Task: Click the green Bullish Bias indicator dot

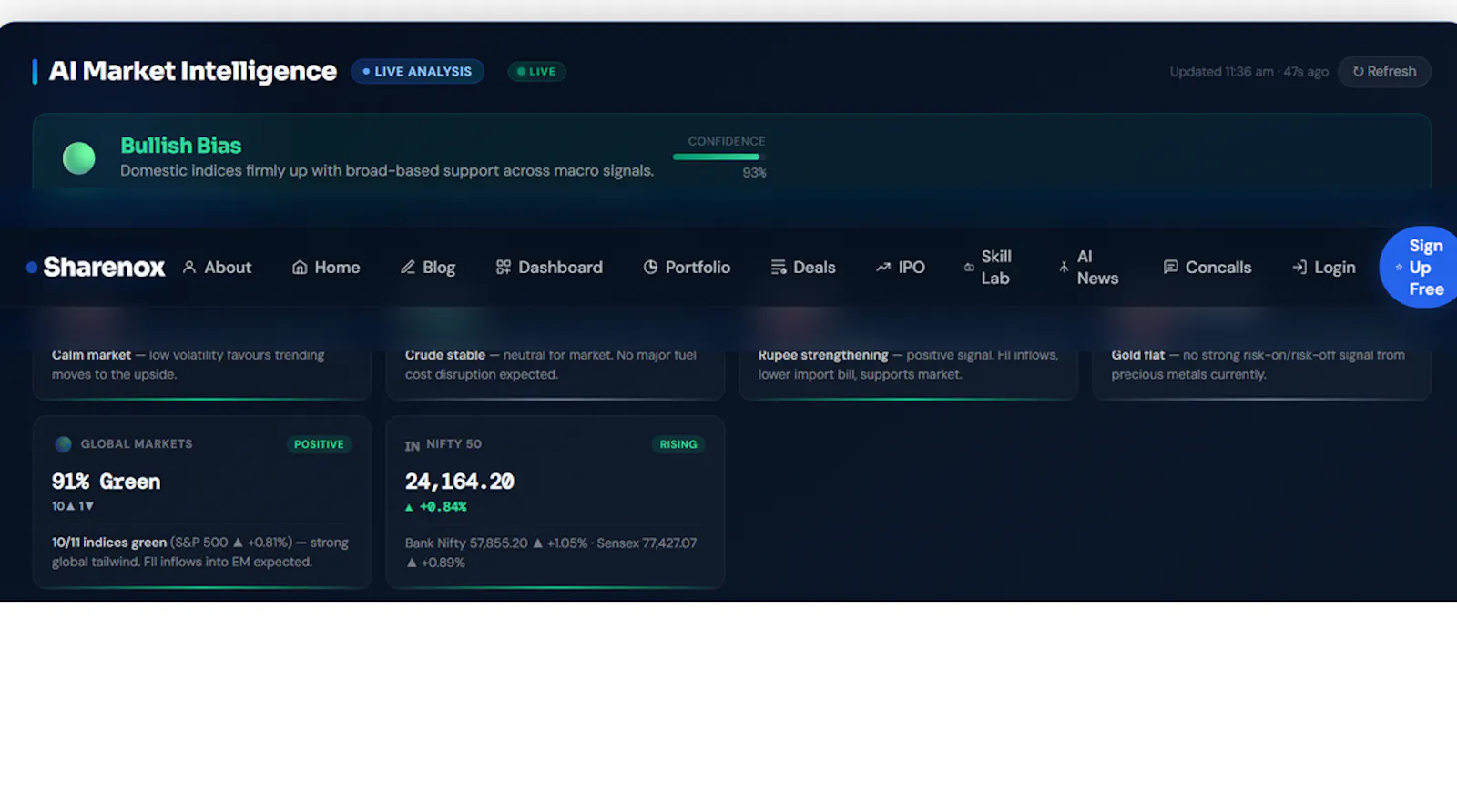Action: click(78, 157)
